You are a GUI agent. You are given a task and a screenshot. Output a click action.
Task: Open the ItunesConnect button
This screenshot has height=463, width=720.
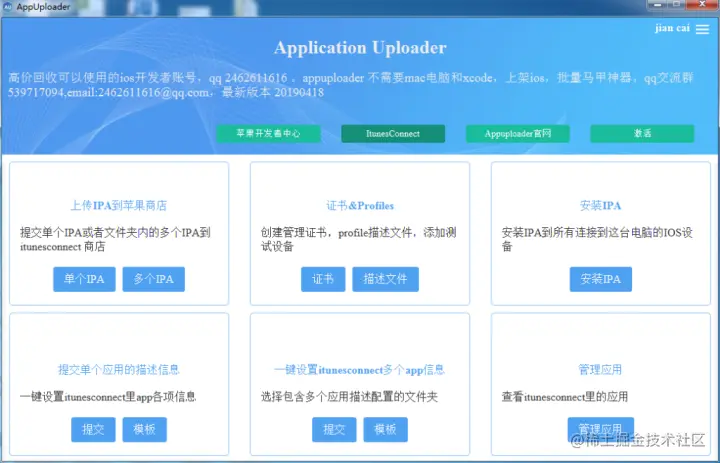pos(393,134)
